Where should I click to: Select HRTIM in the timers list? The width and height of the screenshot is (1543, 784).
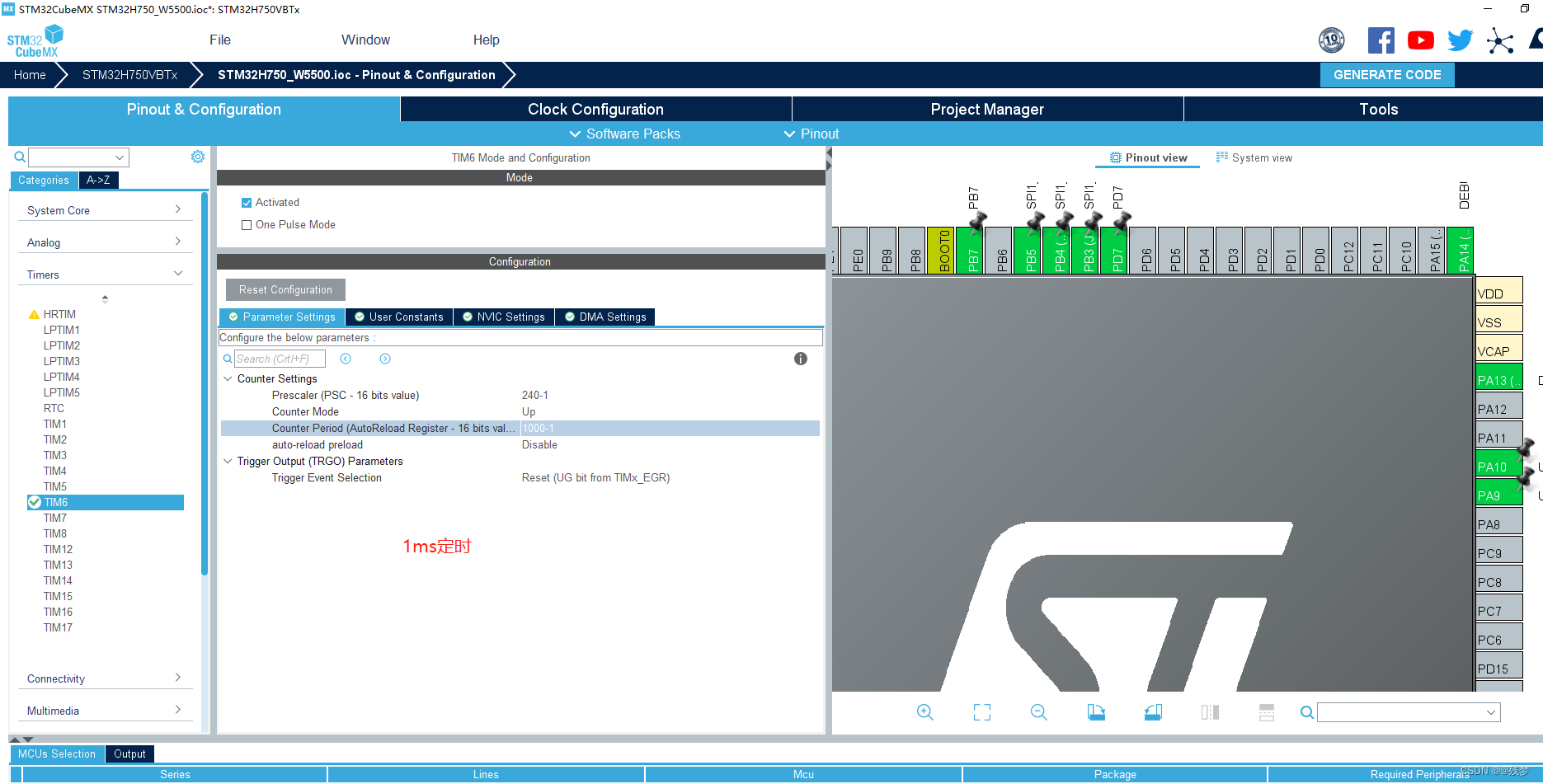59,314
